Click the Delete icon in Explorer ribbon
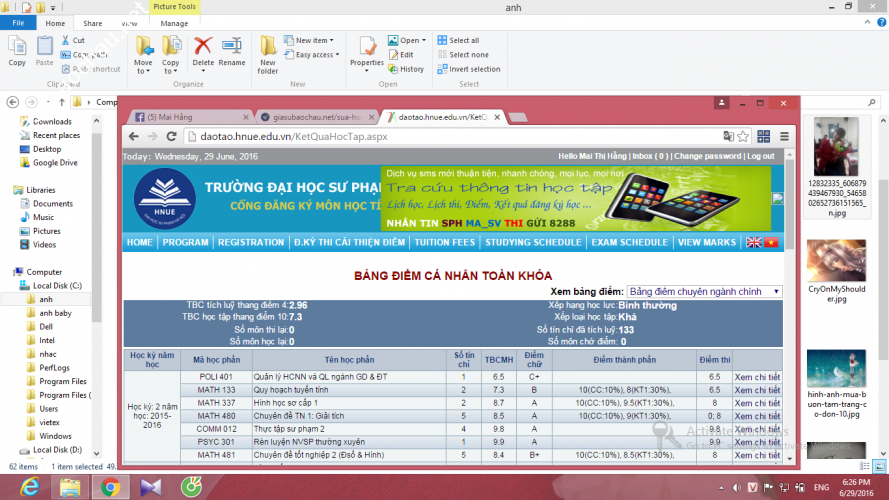889x500 pixels. [203, 51]
